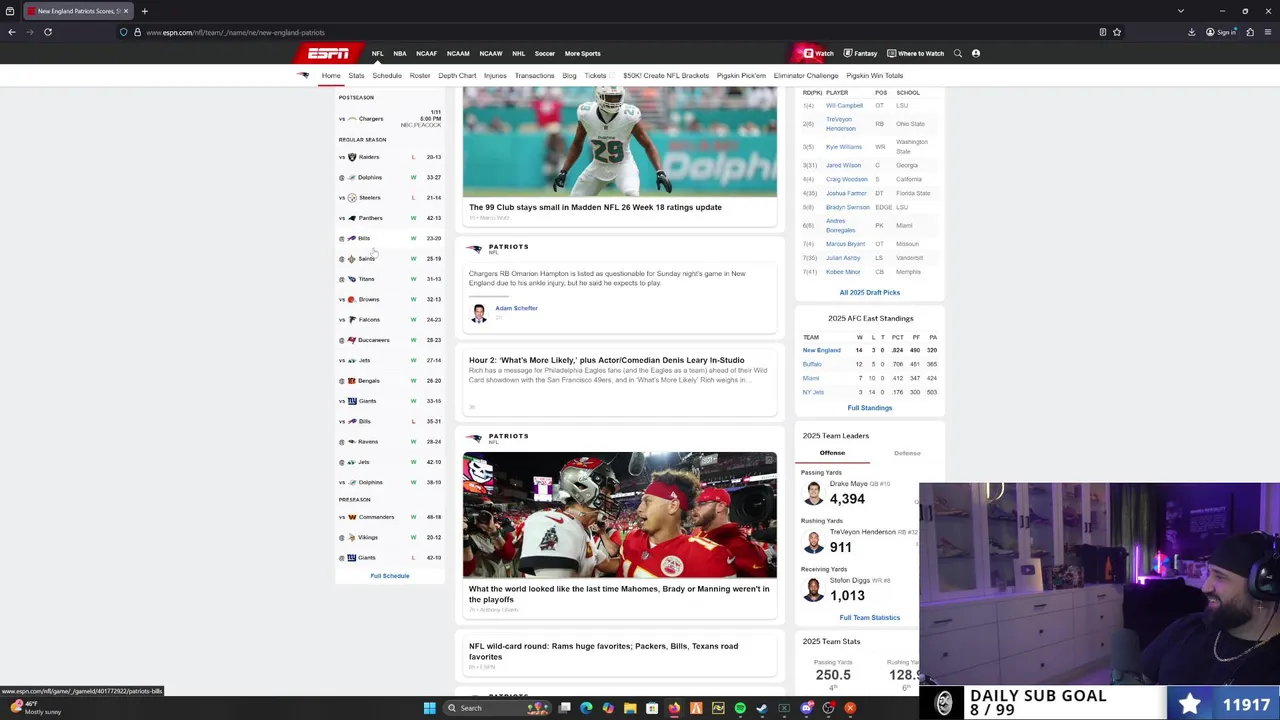Open the Will Campbell draft pick link
Image resolution: width=1280 pixels, height=720 pixels.
click(844, 105)
